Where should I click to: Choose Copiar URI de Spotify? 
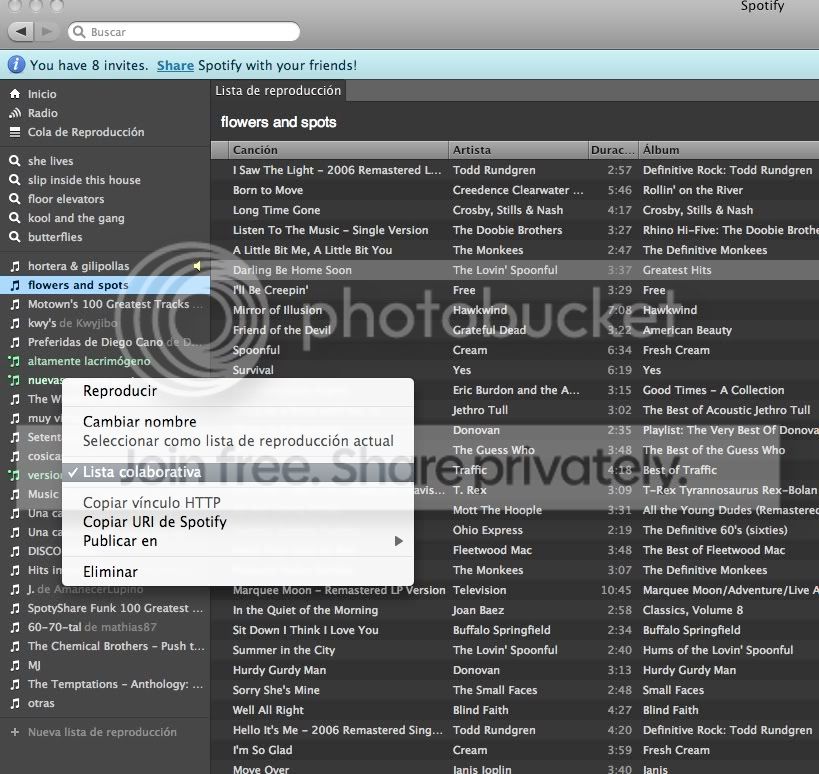point(154,522)
